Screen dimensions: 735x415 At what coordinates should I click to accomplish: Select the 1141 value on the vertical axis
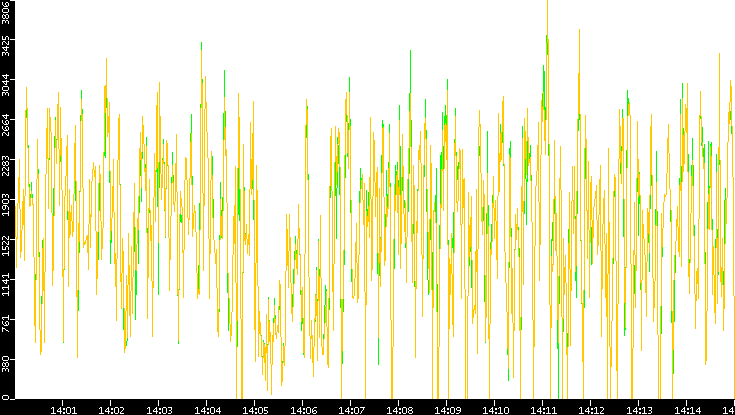click(6, 285)
